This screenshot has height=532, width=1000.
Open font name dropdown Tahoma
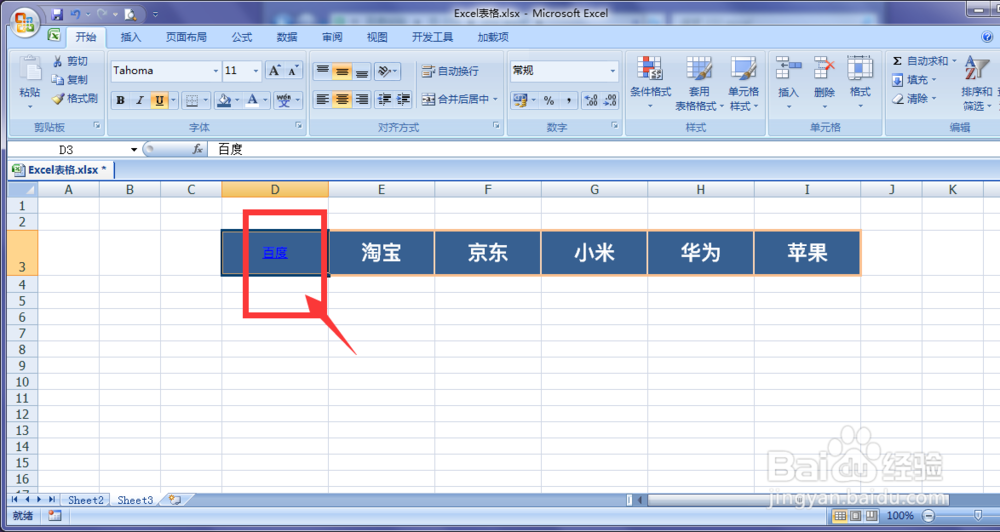(216, 71)
